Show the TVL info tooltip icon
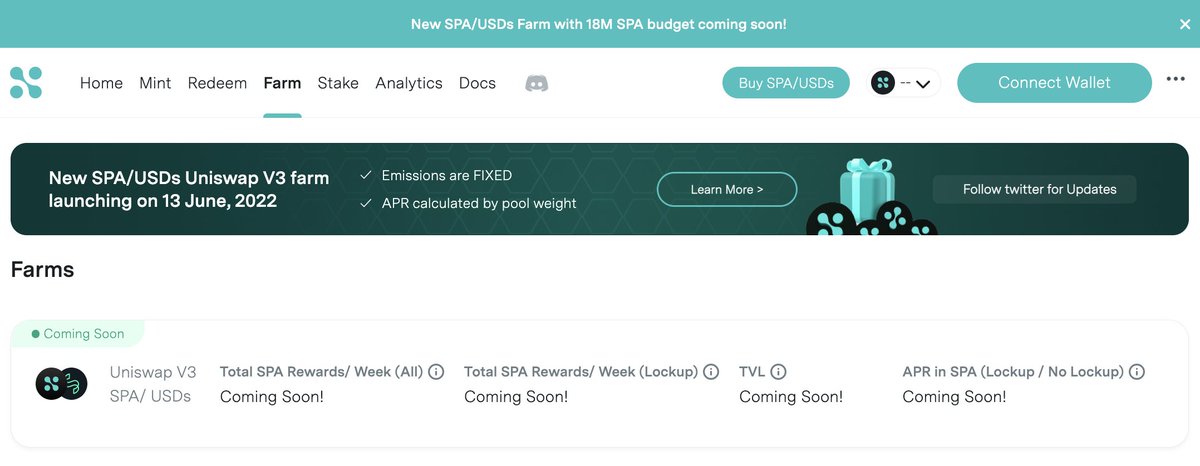The height and width of the screenshot is (466, 1200). [x=778, y=372]
